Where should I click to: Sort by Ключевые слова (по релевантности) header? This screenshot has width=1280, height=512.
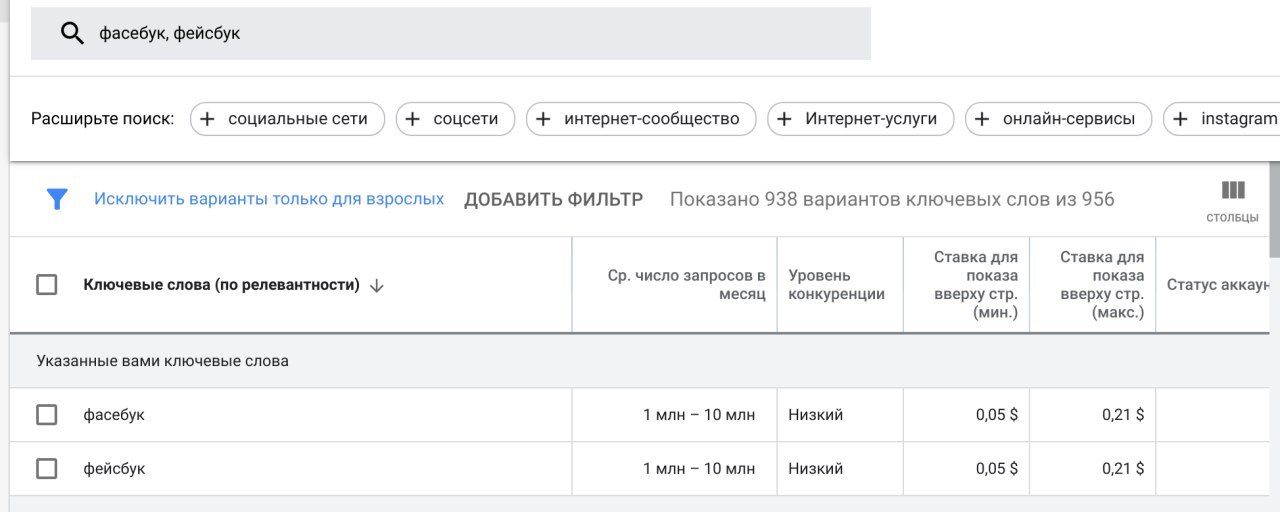click(x=221, y=285)
